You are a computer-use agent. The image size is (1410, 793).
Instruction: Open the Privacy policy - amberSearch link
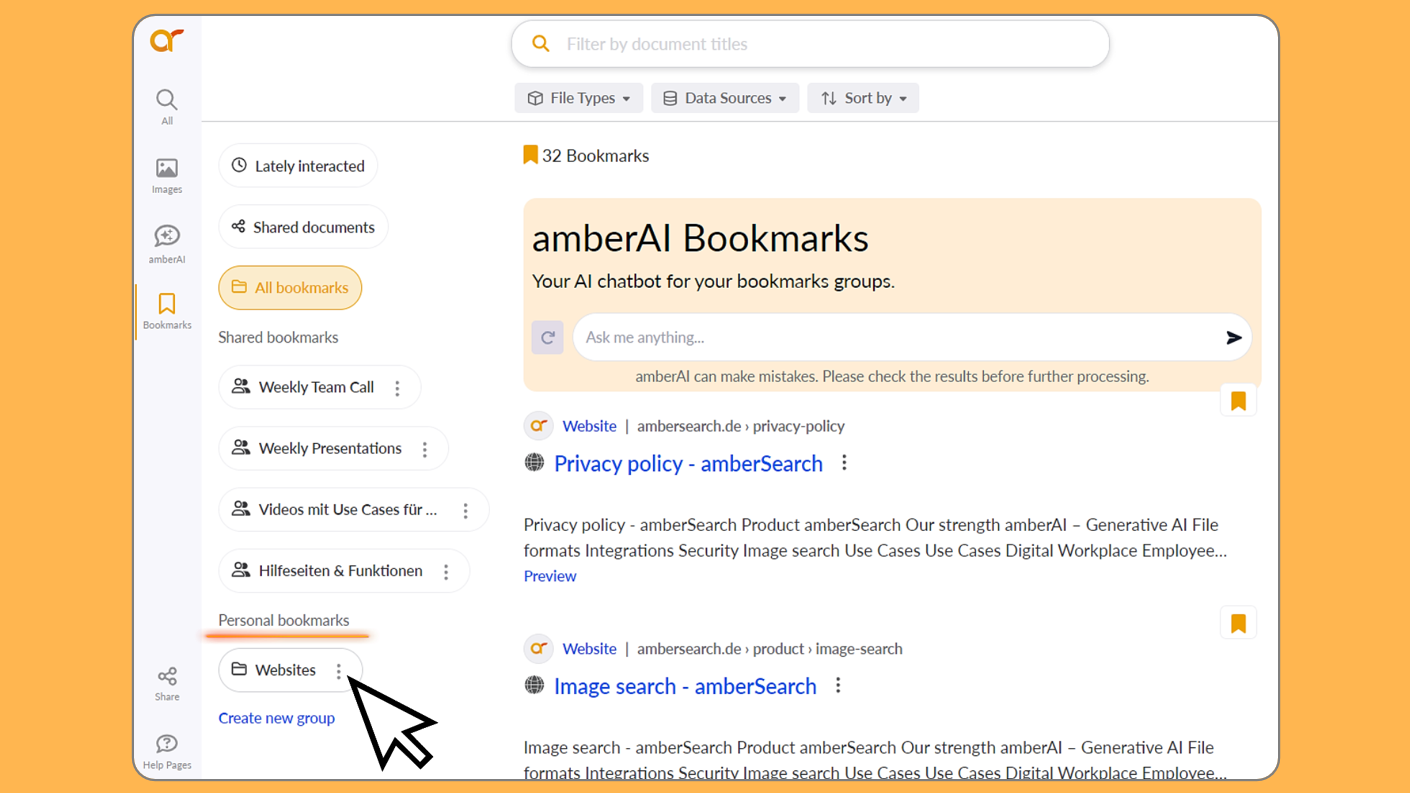tap(688, 464)
